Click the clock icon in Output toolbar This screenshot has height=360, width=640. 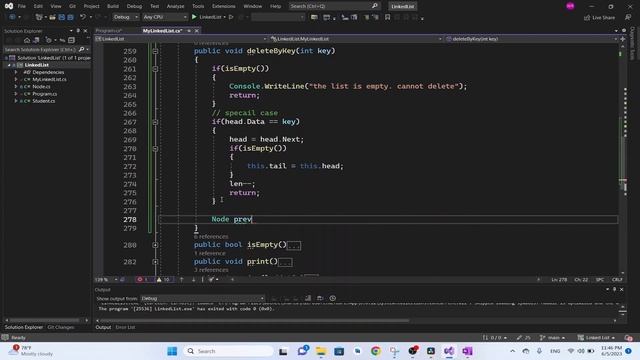click(333, 298)
